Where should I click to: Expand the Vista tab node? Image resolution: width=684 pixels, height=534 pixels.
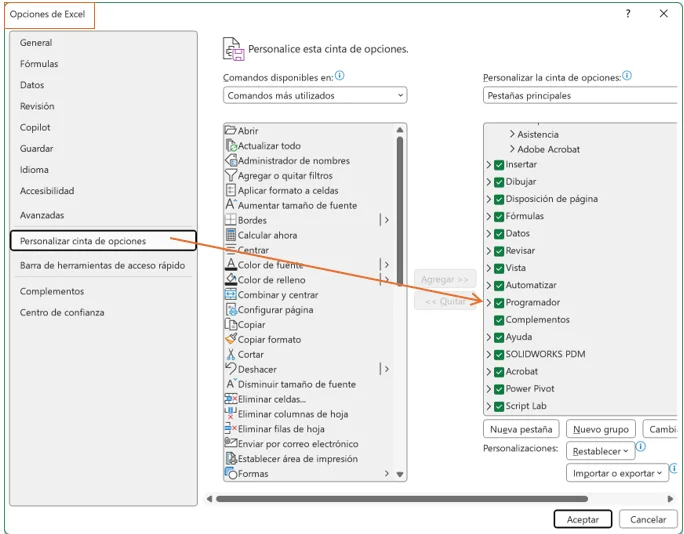tap(489, 268)
